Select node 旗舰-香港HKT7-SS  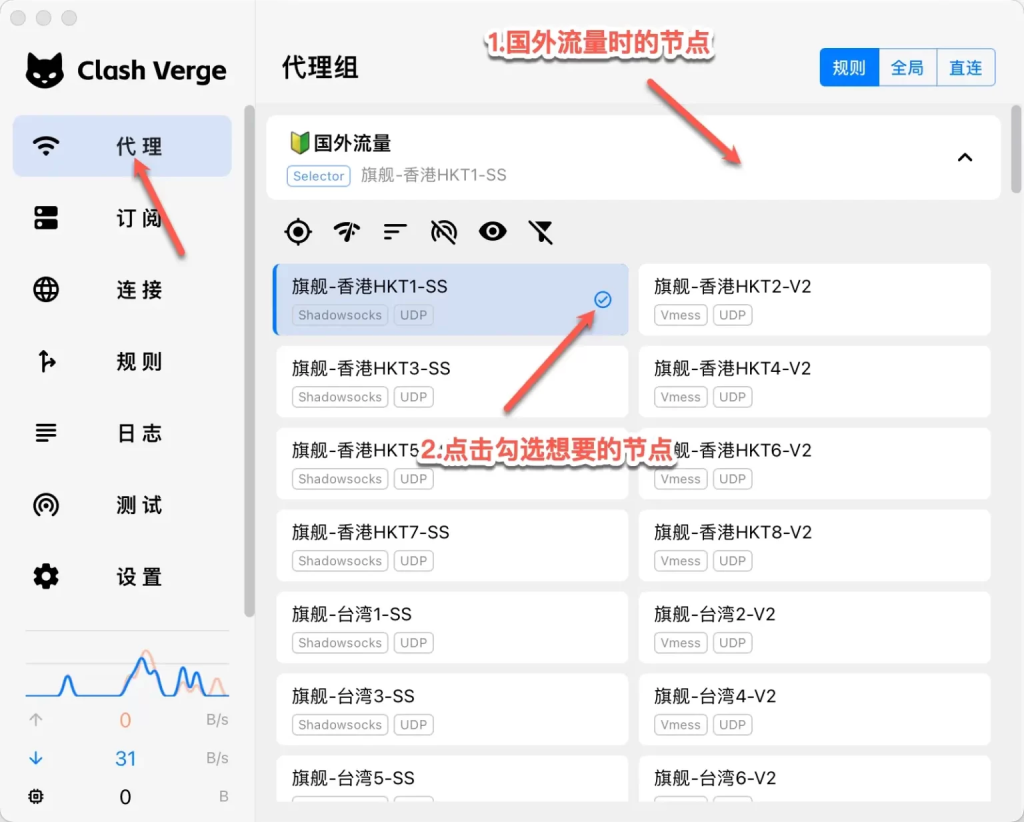(x=450, y=545)
